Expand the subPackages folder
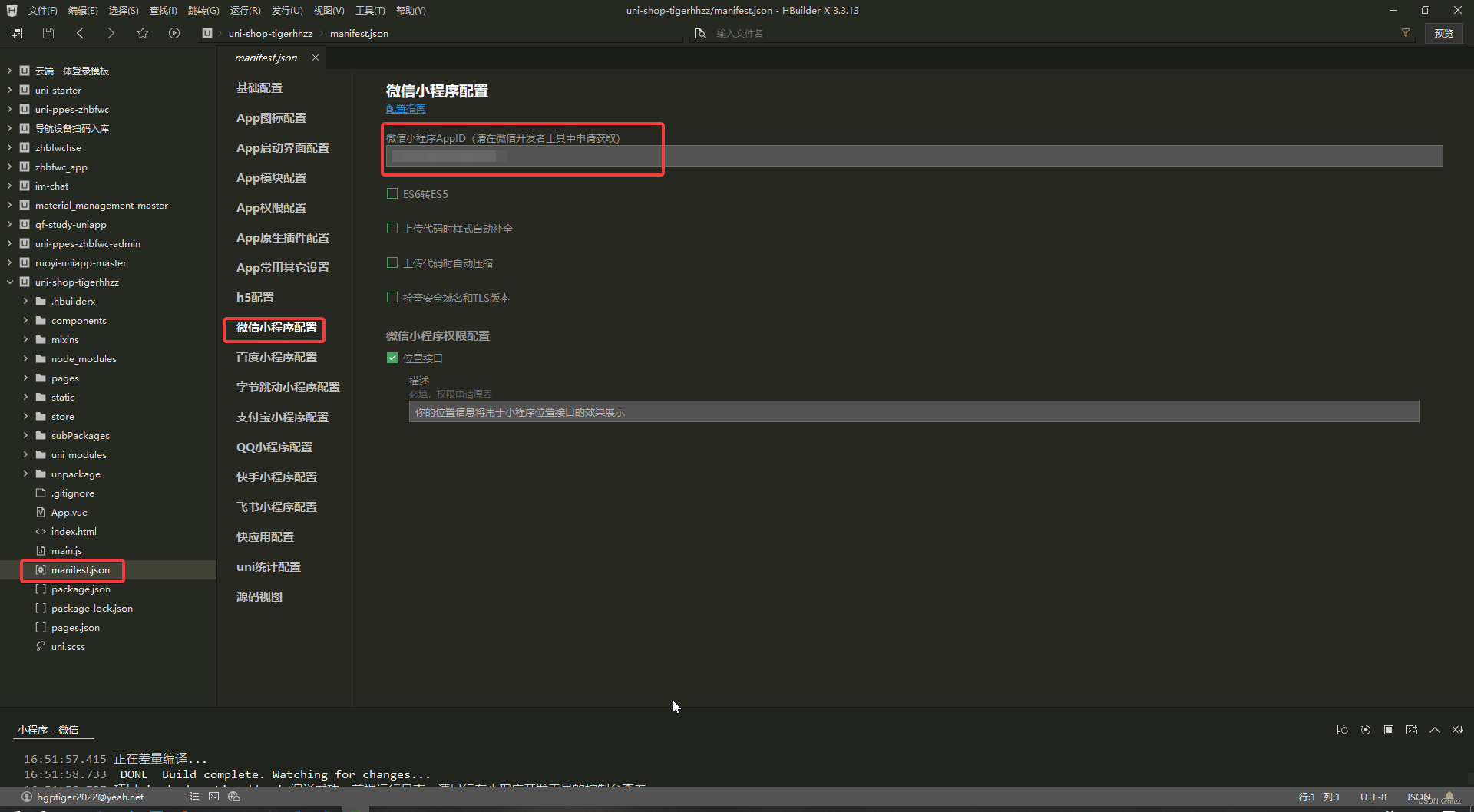Screen dimensions: 1474x812 point(25,435)
